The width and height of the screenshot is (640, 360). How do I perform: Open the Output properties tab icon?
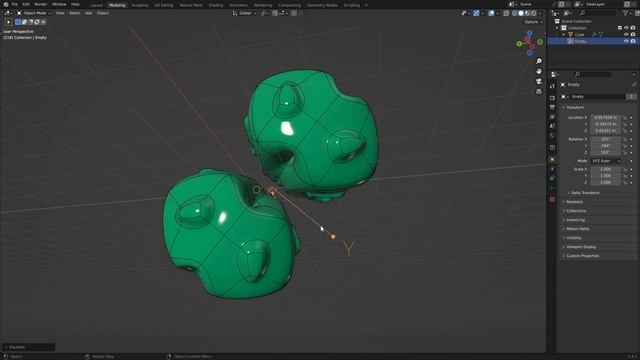click(552, 107)
